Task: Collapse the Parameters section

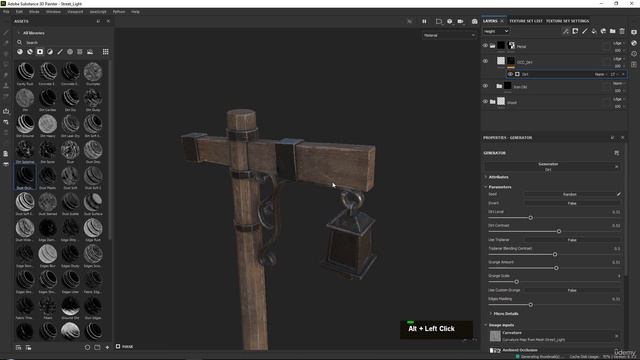Action: coord(500,187)
